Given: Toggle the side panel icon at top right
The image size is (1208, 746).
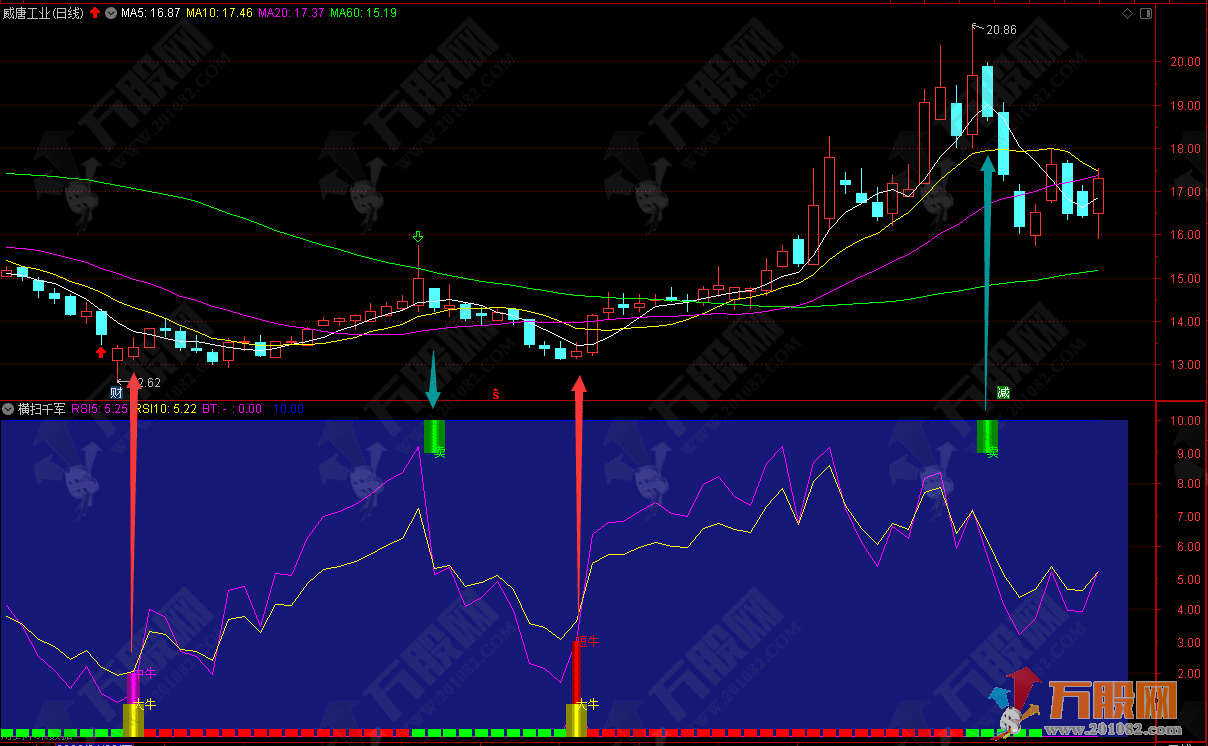Looking at the screenshot, I should [1145, 13].
